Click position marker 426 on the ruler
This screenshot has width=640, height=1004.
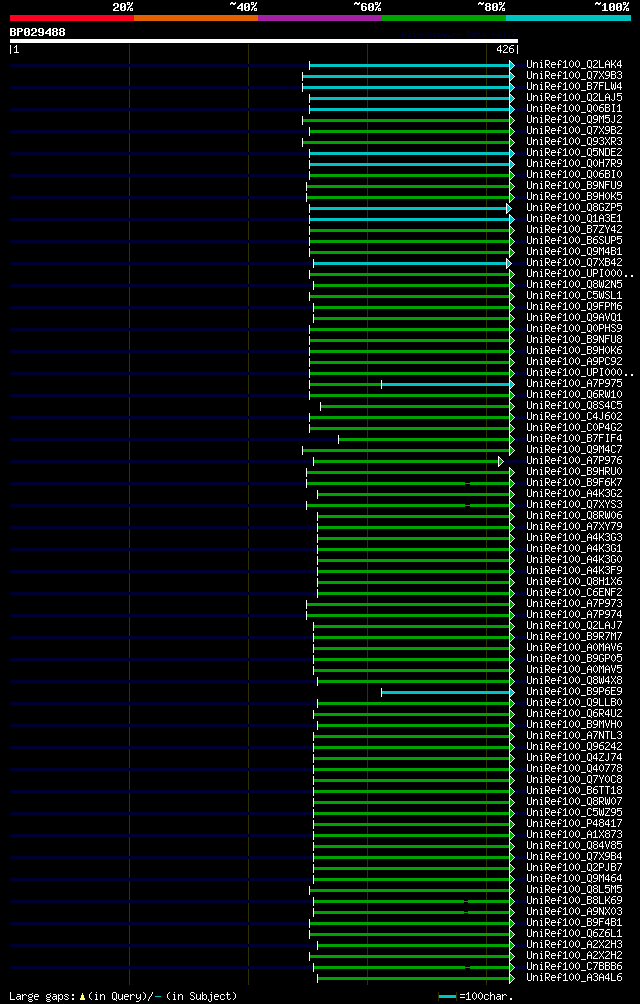505,49
